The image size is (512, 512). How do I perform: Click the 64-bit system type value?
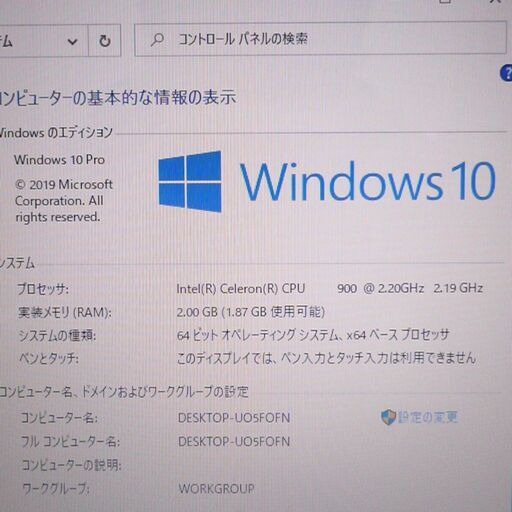tap(313, 335)
